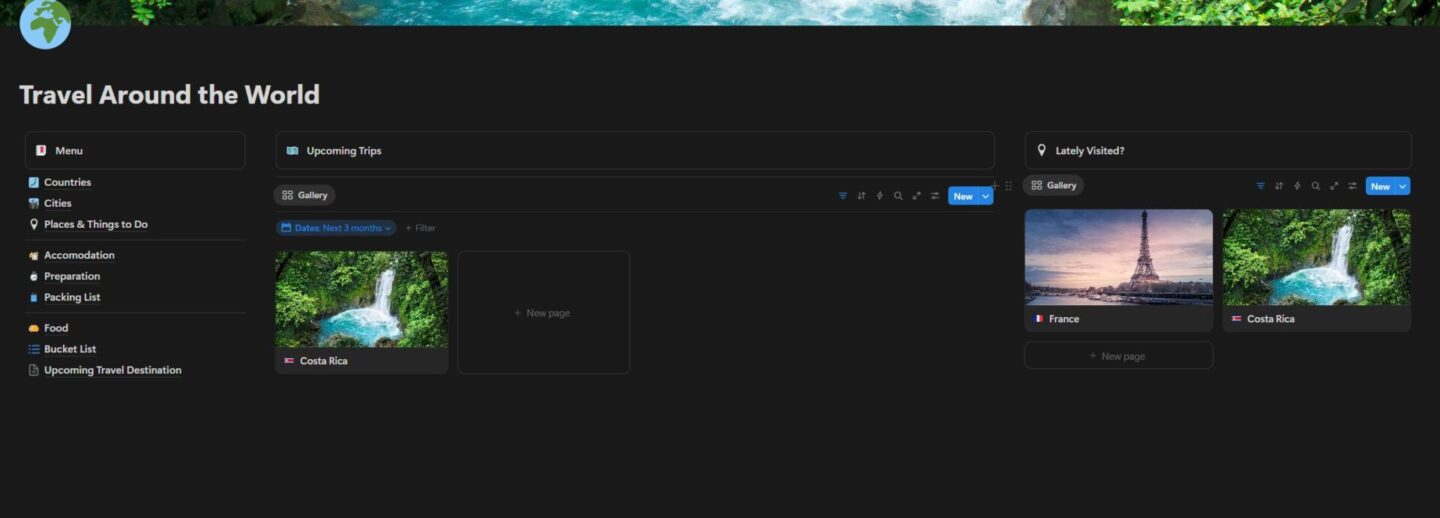The height and width of the screenshot is (518, 1440).
Task: Click New button in Lately Visited
Action: tap(1380, 186)
